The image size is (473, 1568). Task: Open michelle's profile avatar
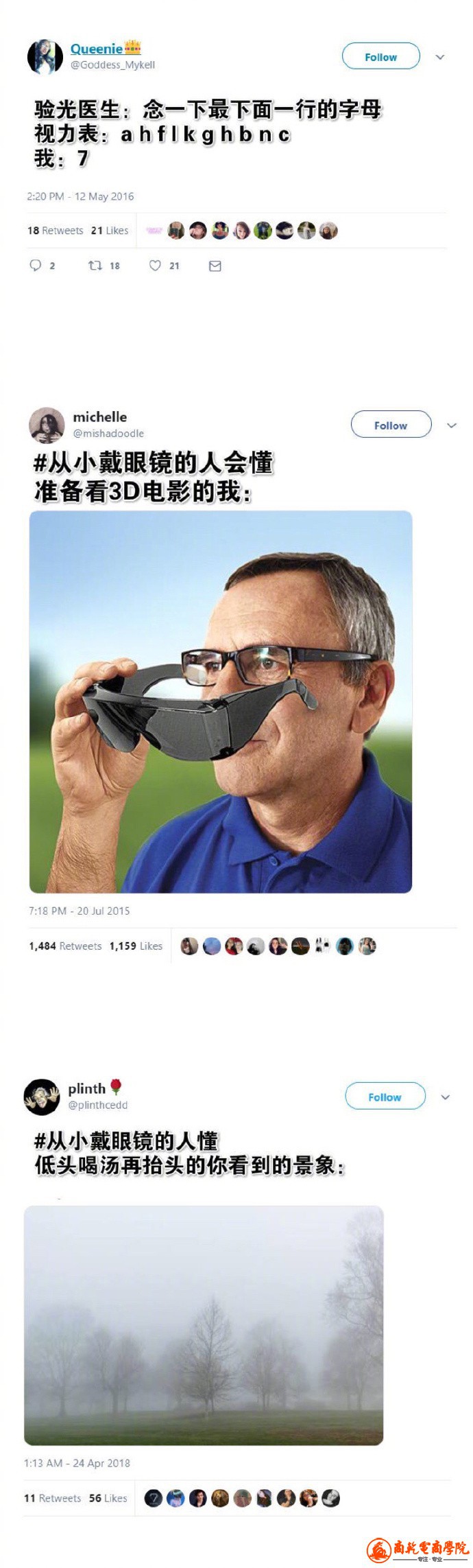click(x=47, y=425)
